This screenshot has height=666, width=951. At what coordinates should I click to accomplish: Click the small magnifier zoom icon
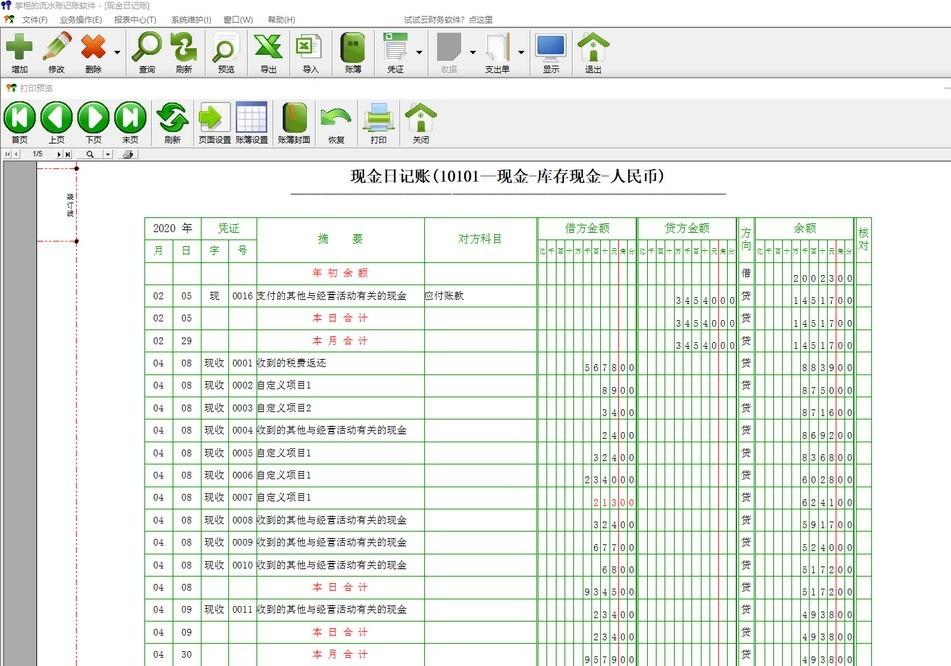point(90,154)
